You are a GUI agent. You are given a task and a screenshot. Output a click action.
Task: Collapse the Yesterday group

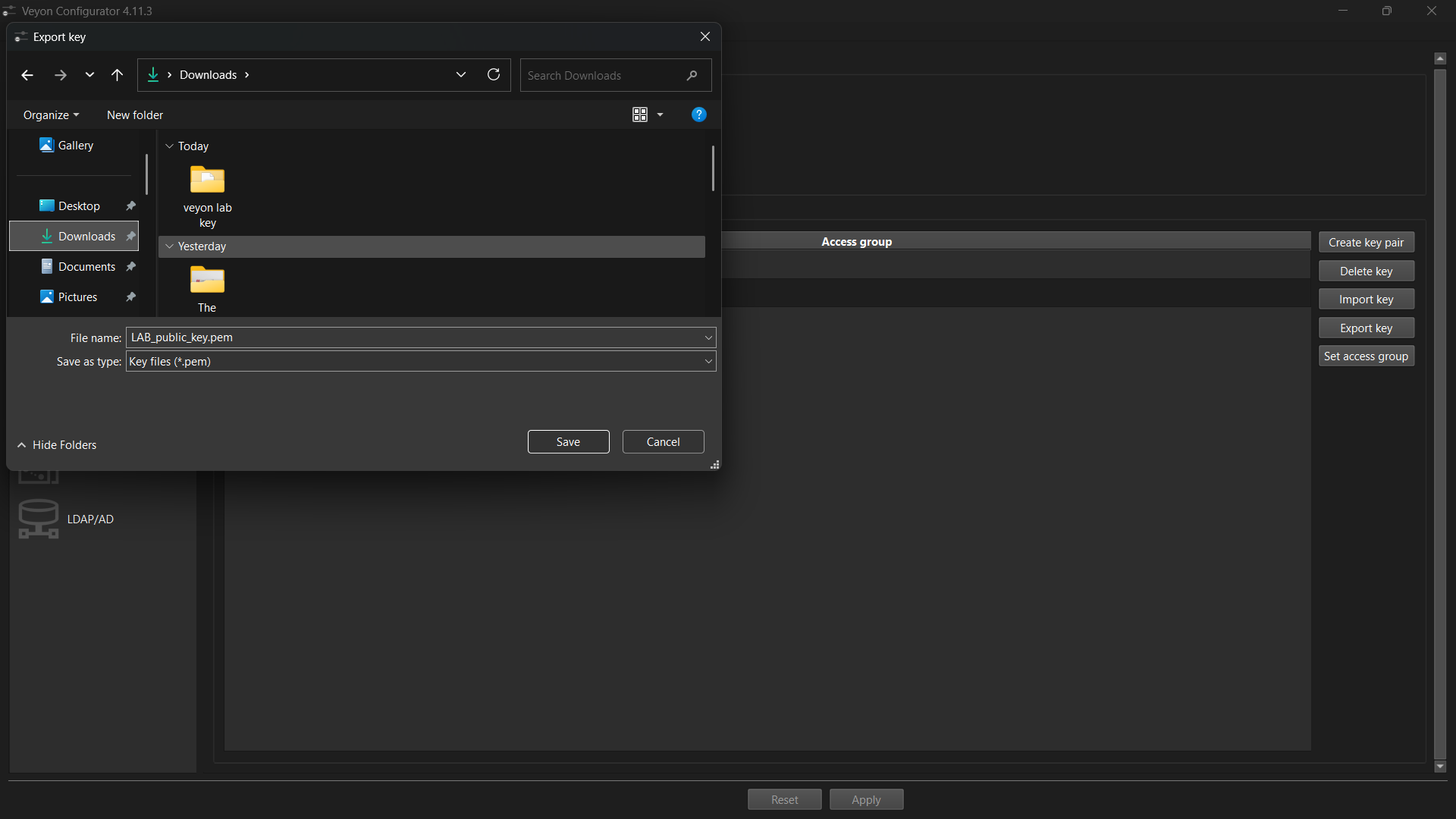tap(169, 246)
